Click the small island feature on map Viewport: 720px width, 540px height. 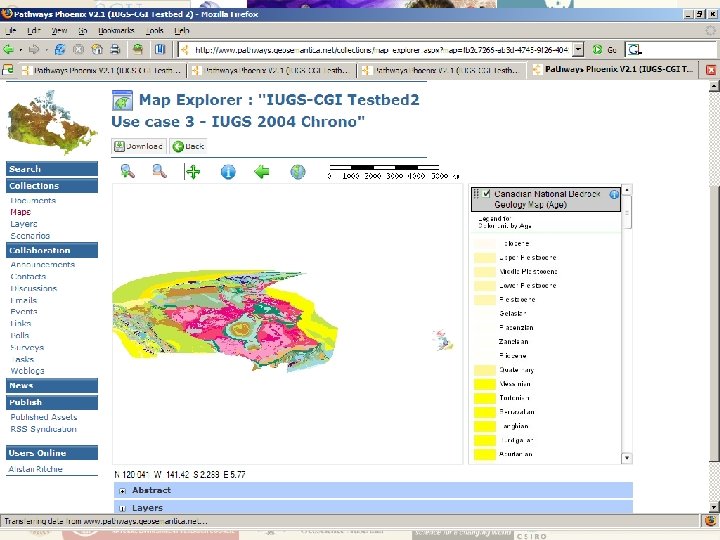point(443,340)
